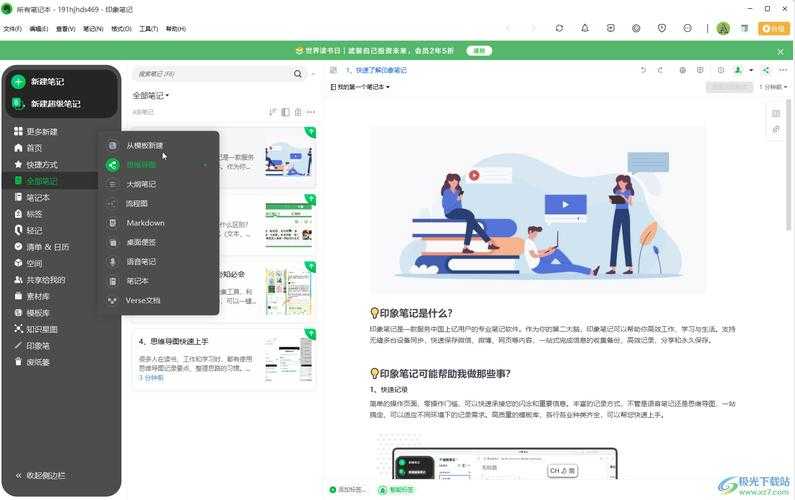The height and width of the screenshot is (500, 795).
Task: Open 知识星图 in the sidebar
Action: [x=35, y=329]
